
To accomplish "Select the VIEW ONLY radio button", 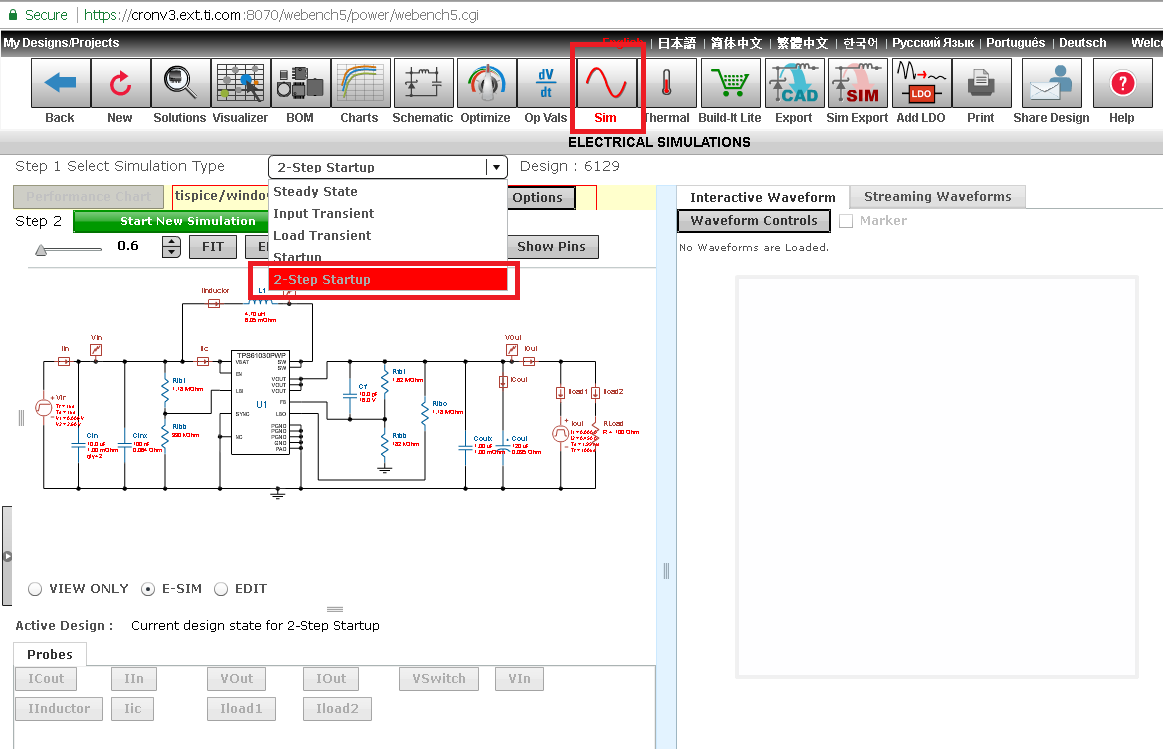I will click(35, 589).
